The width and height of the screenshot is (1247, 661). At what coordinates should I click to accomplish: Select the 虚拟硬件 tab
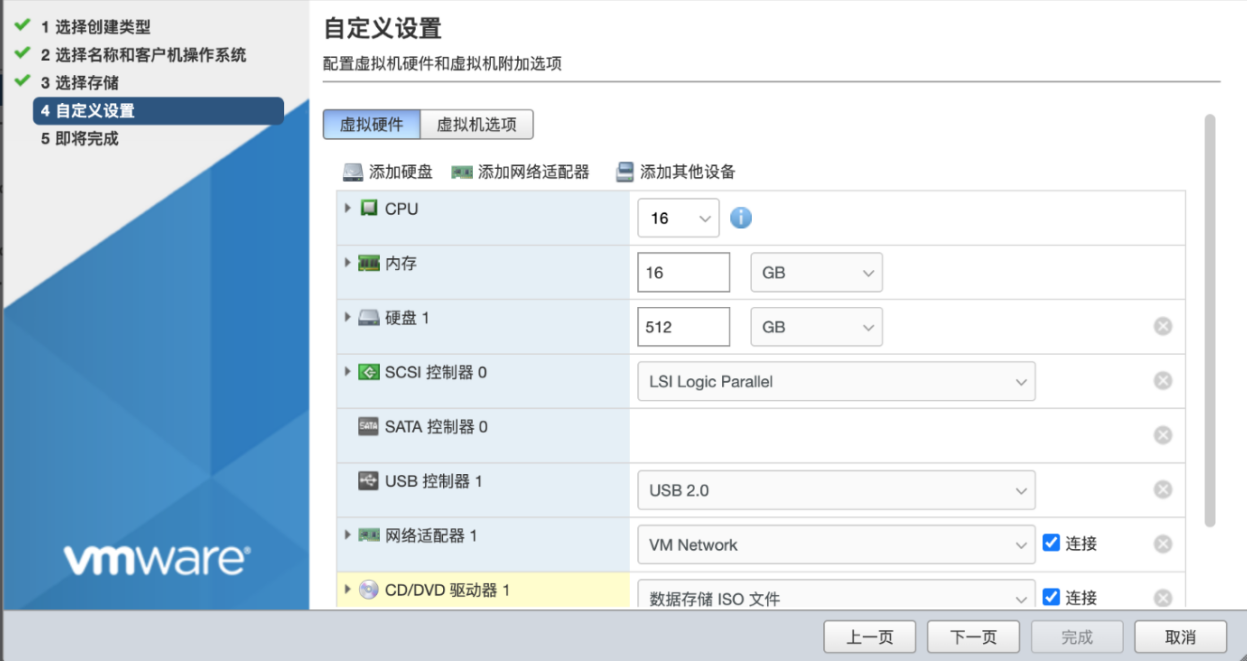pyautogui.click(x=372, y=125)
